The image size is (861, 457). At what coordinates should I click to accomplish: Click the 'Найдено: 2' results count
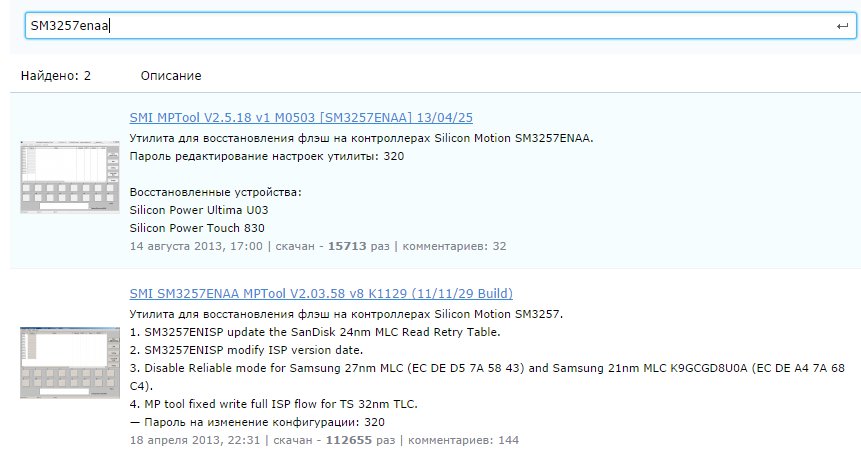tap(56, 76)
